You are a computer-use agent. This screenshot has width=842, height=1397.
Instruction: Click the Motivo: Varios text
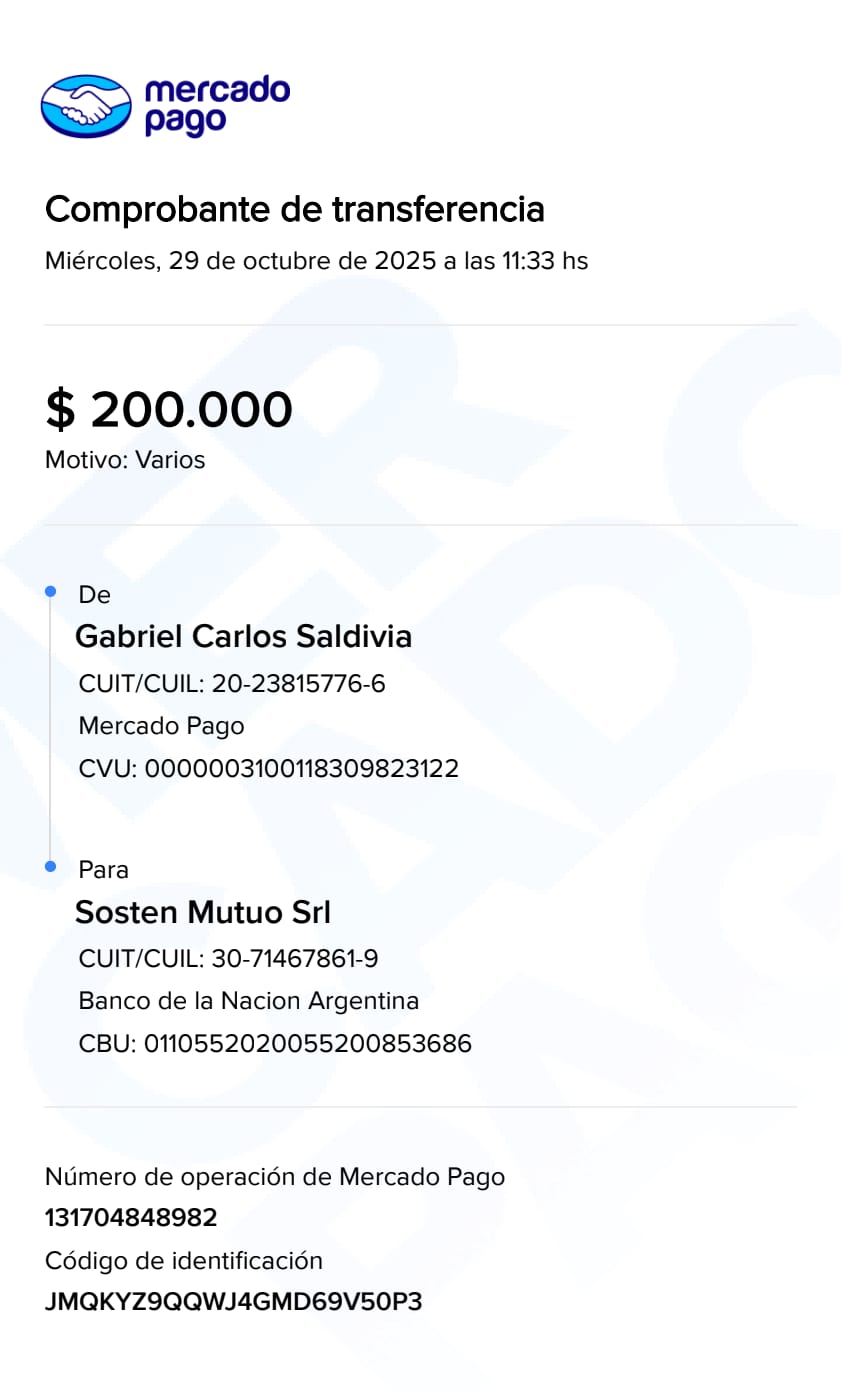point(125,461)
